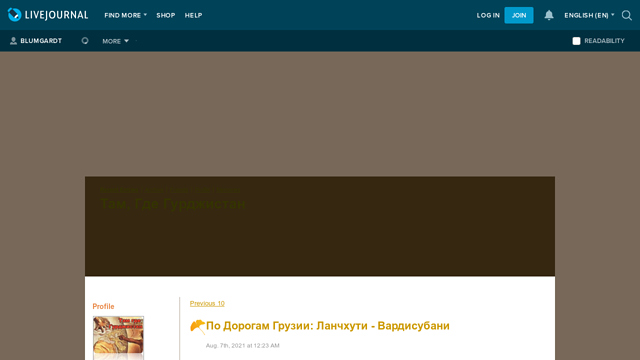Open the journal title Там, Где Гурджистан
Viewport: 640px width, 360px height.
(x=173, y=203)
